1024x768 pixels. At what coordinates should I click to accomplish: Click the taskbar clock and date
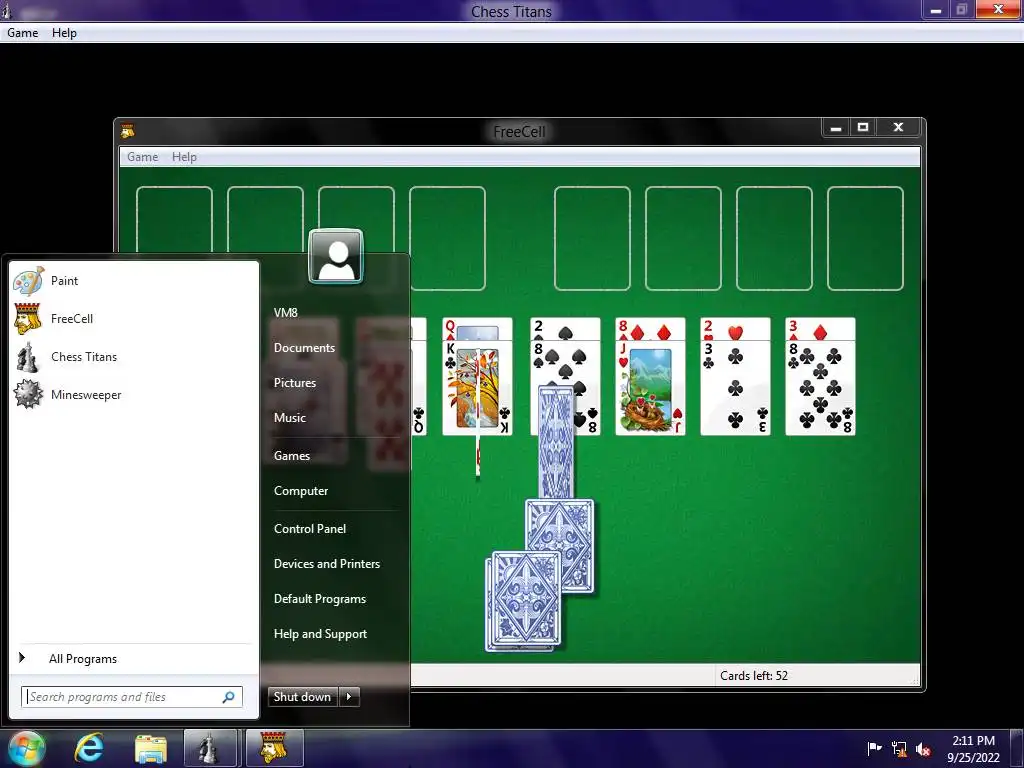pos(974,749)
